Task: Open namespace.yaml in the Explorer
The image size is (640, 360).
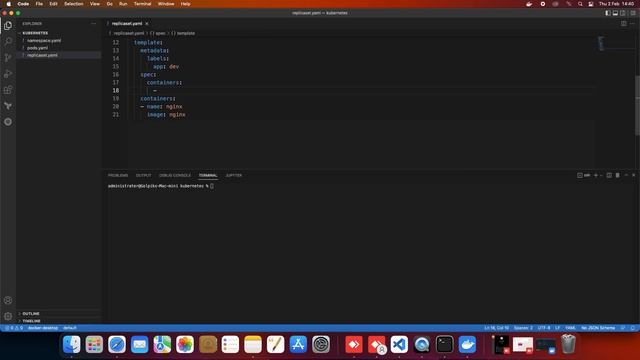Action: click(x=44, y=40)
